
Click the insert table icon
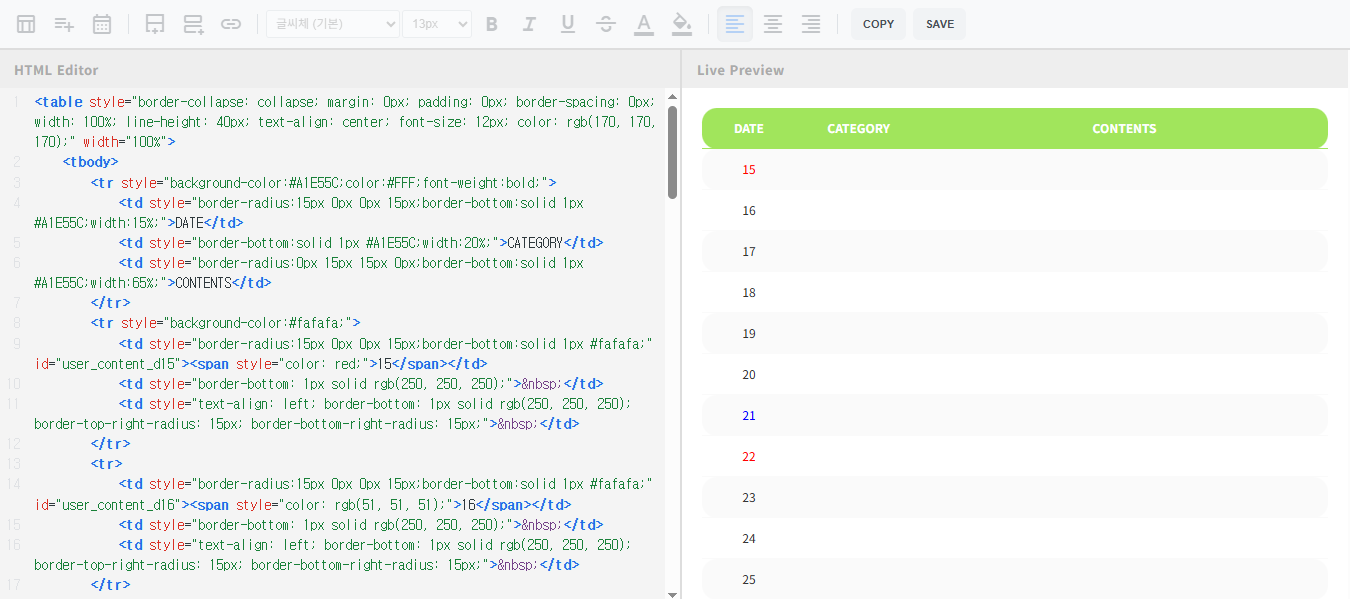click(26, 24)
